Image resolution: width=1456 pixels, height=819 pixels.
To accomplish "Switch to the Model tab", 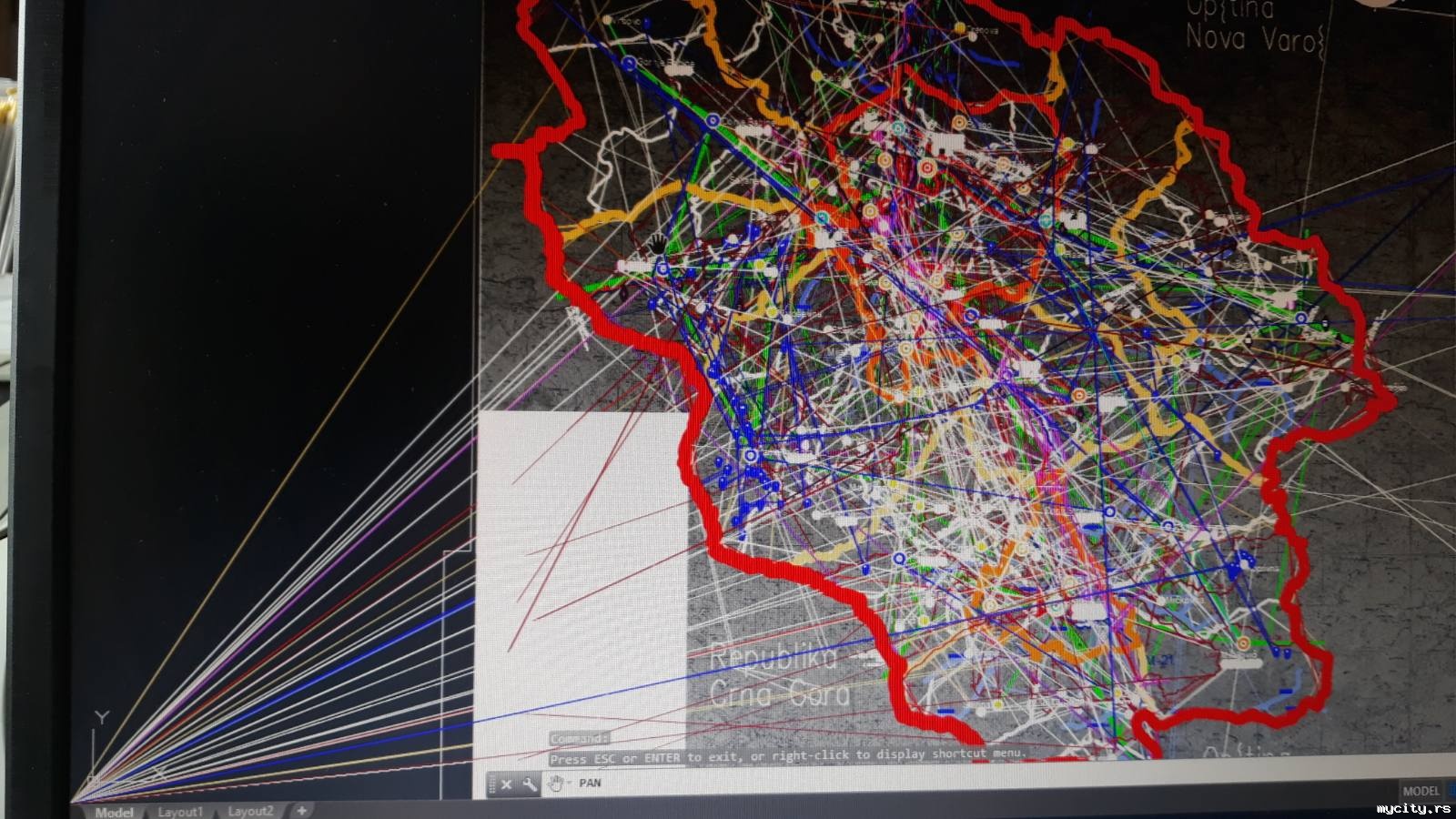I will [x=114, y=812].
